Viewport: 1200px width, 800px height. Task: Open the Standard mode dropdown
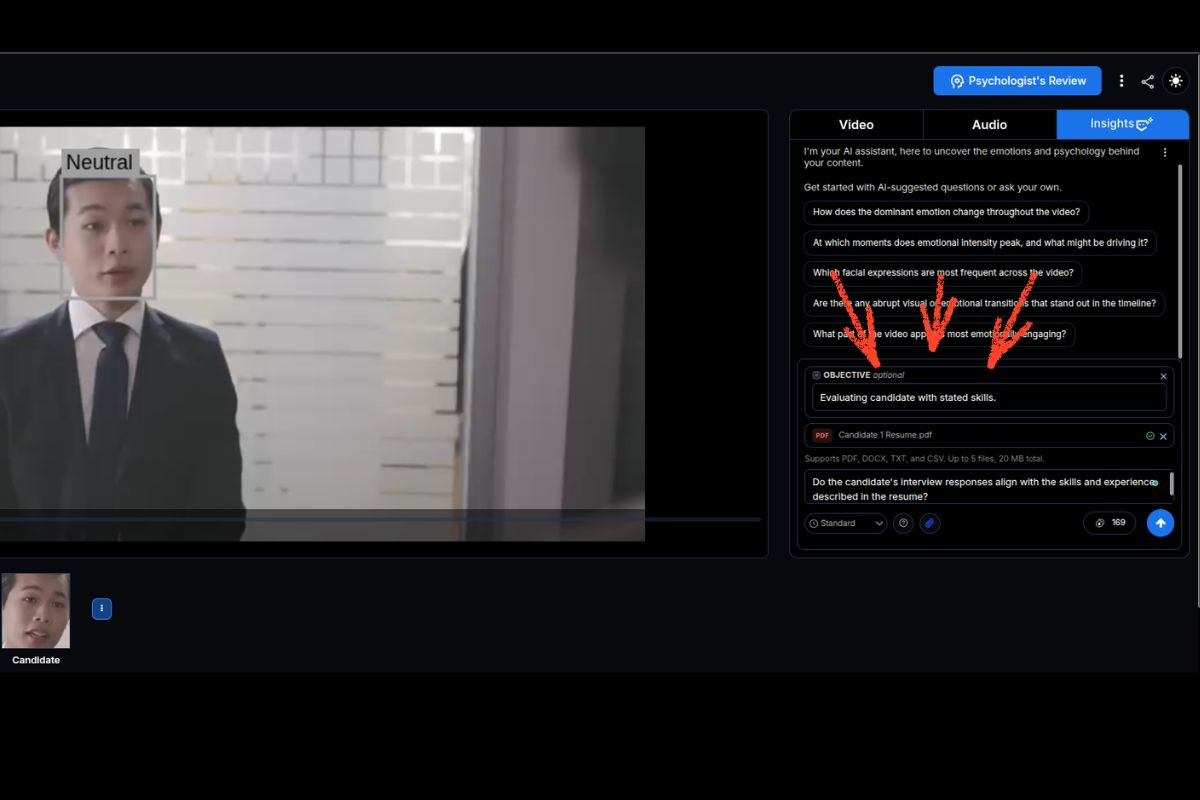pos(846,523)
